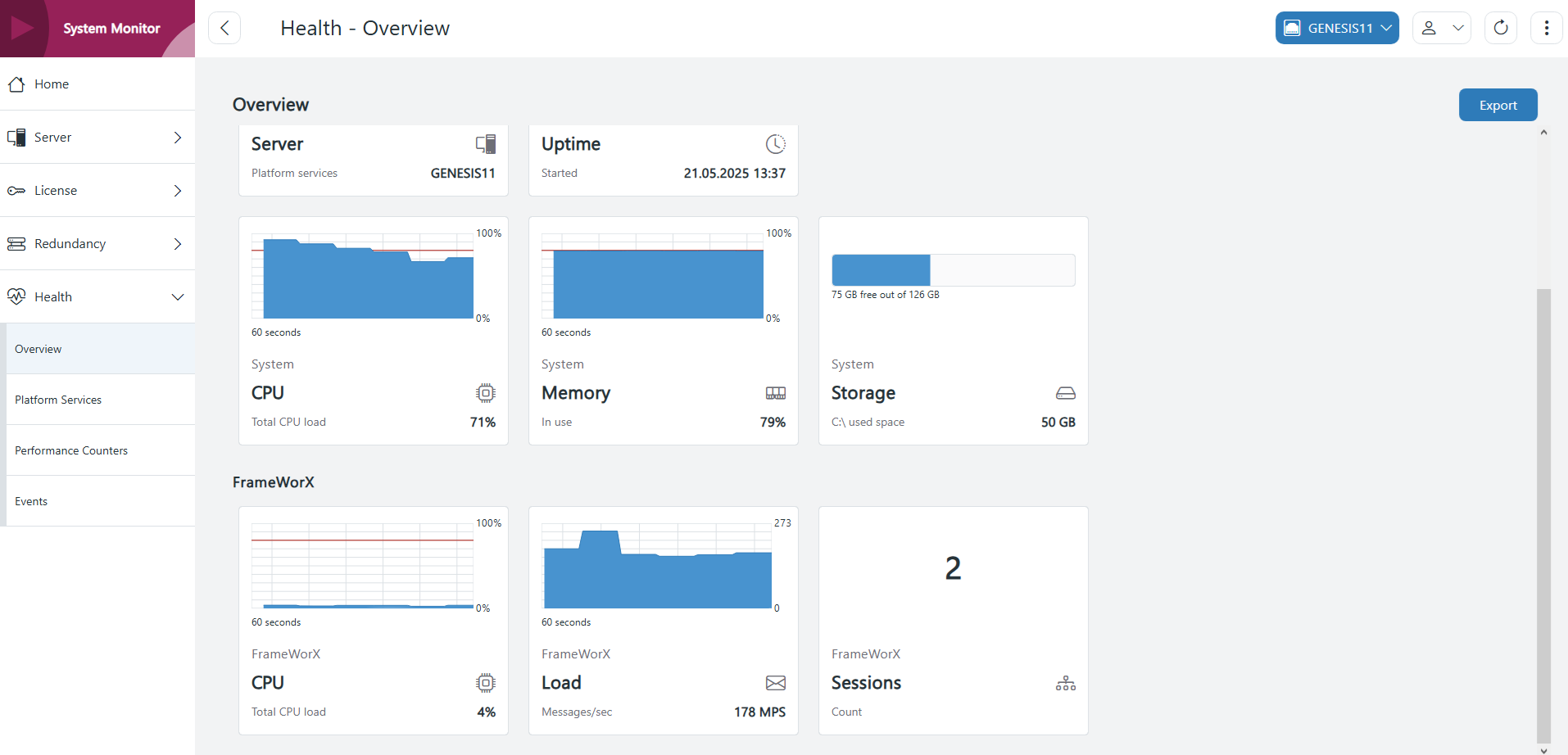Viewport: 1568px width, 755px height.
Task: Open the Events page
Action: click(x=101, y=501)
